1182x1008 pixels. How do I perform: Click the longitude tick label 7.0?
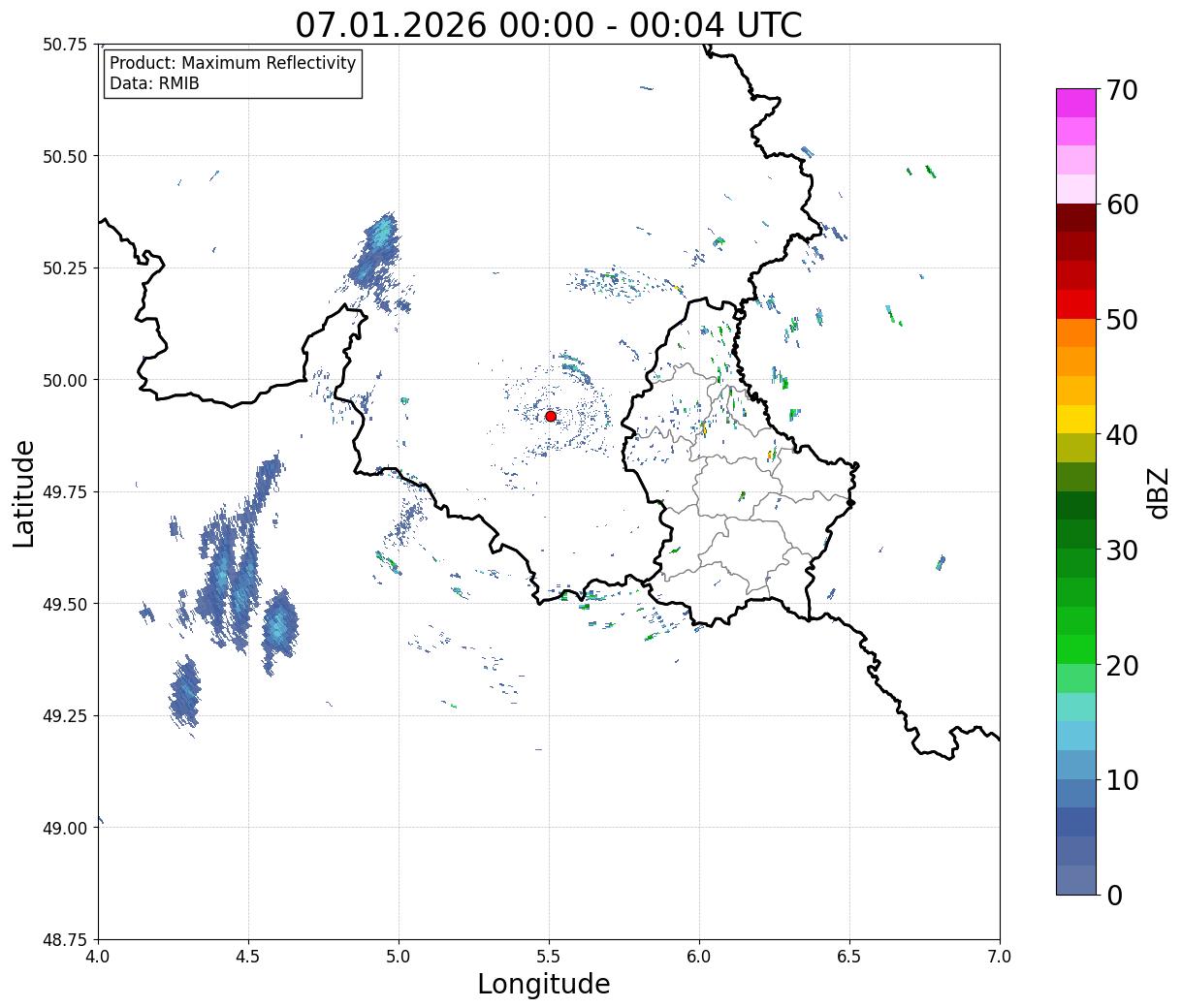click(x=1000, y=957)
